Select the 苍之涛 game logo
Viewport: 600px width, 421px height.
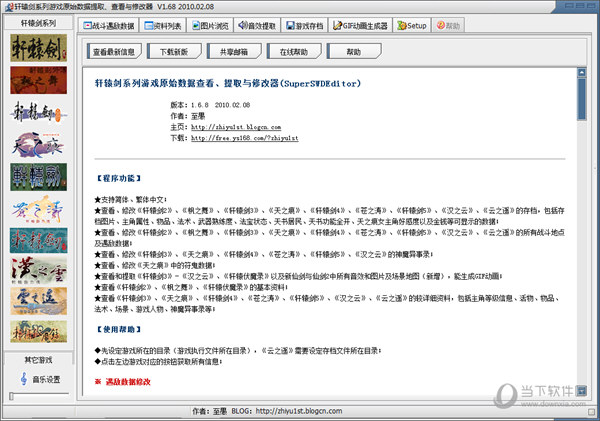(39, 209)
